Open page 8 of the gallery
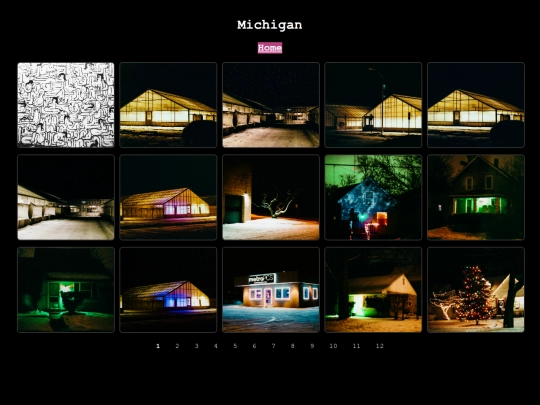This screenshot has height=405, width=540. (x=292, y=346)
